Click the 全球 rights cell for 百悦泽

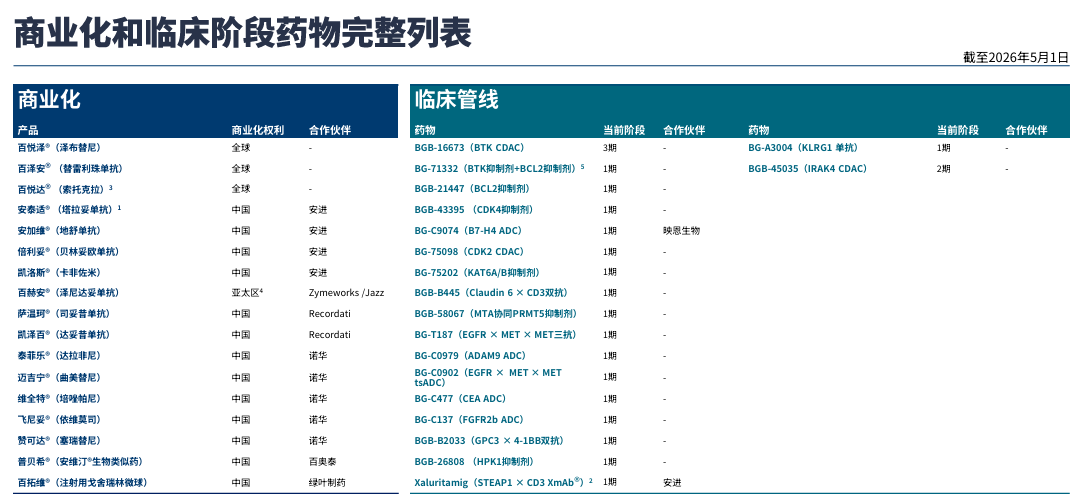tap(241, 147)
